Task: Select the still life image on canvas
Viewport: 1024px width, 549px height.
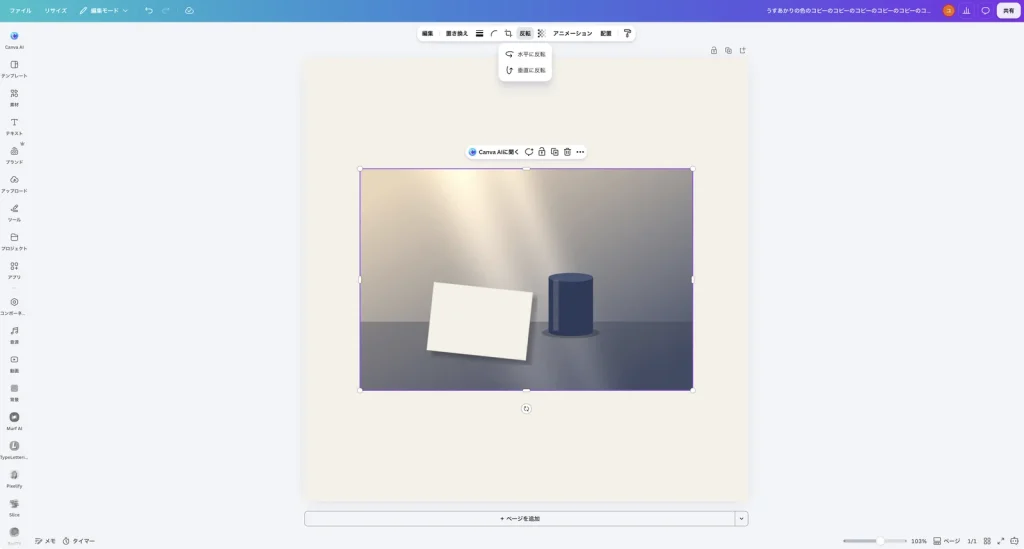Action: click(x=526, y=279)
